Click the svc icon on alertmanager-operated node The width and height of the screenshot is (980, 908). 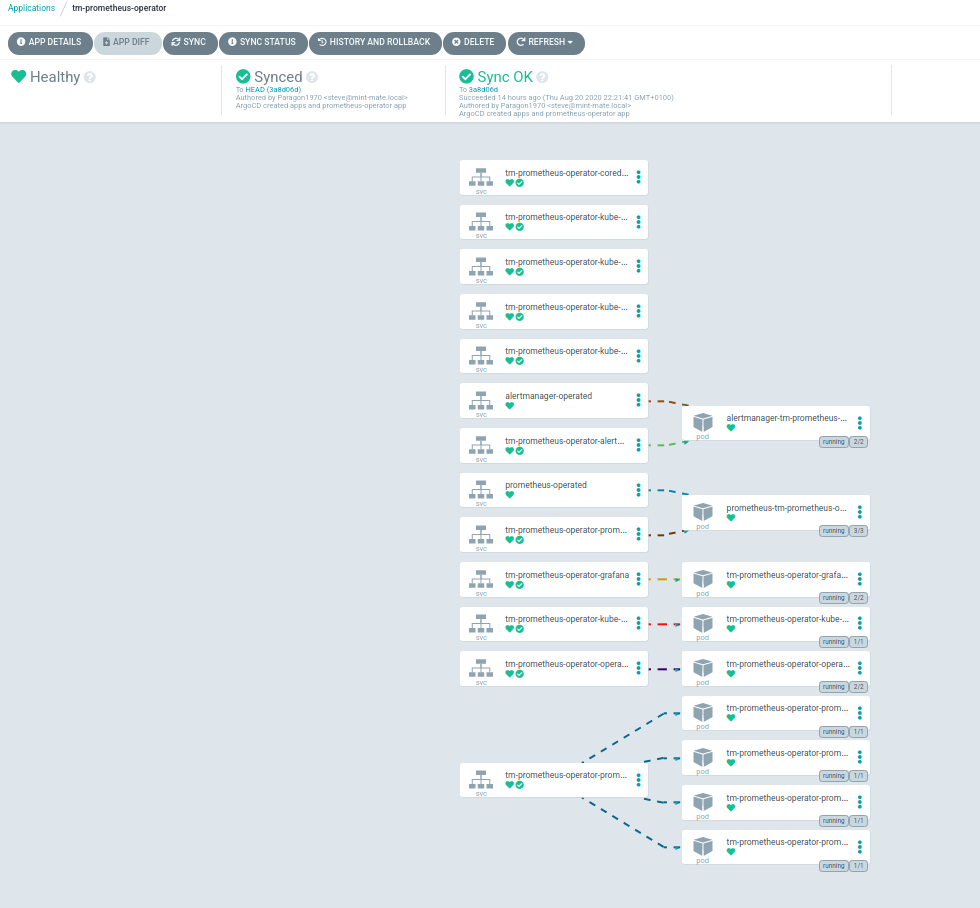click(481, 398)
